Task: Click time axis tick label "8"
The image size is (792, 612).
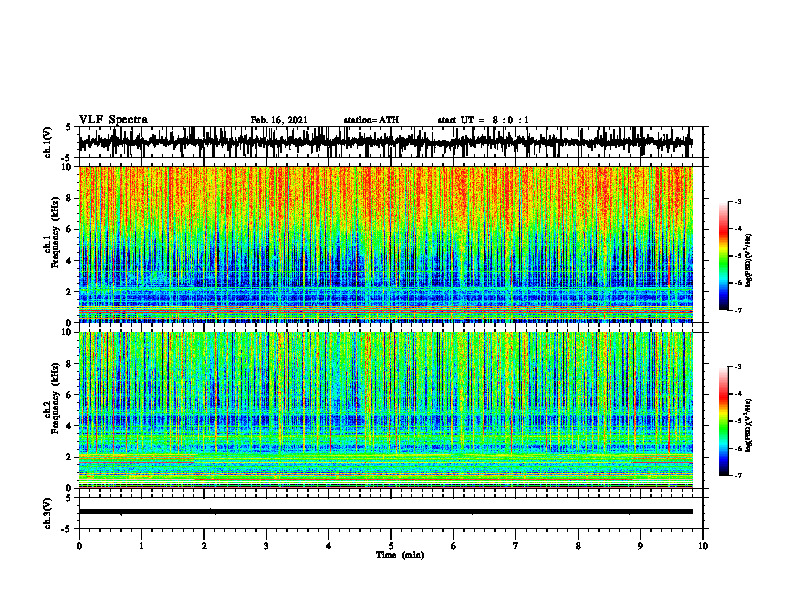Action: tap(578, 546)
